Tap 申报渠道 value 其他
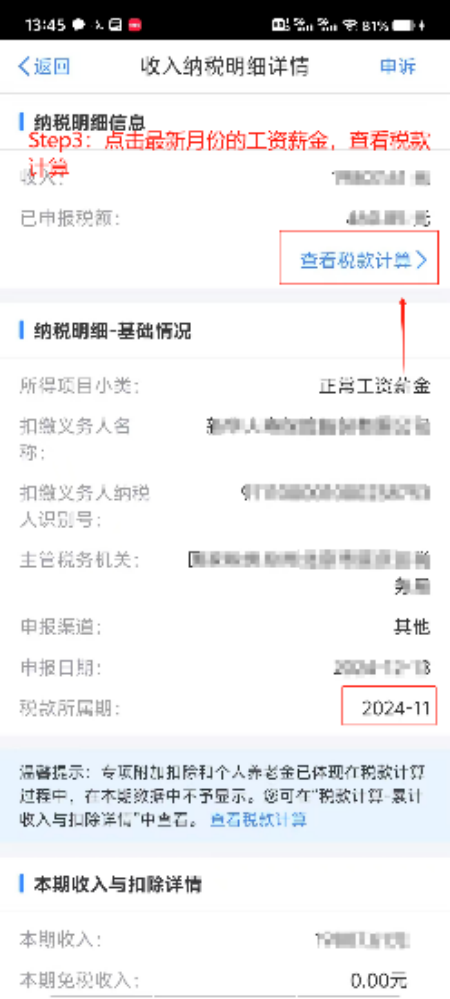The height and width of the screenshot is (999, 450). pyautogui.click(x=412, y=627)
